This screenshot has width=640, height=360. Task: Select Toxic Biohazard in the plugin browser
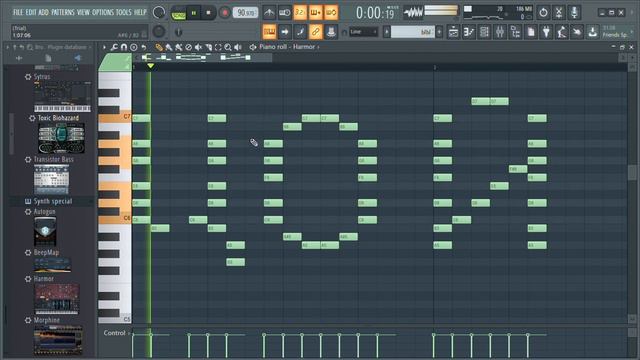[58, 118]
